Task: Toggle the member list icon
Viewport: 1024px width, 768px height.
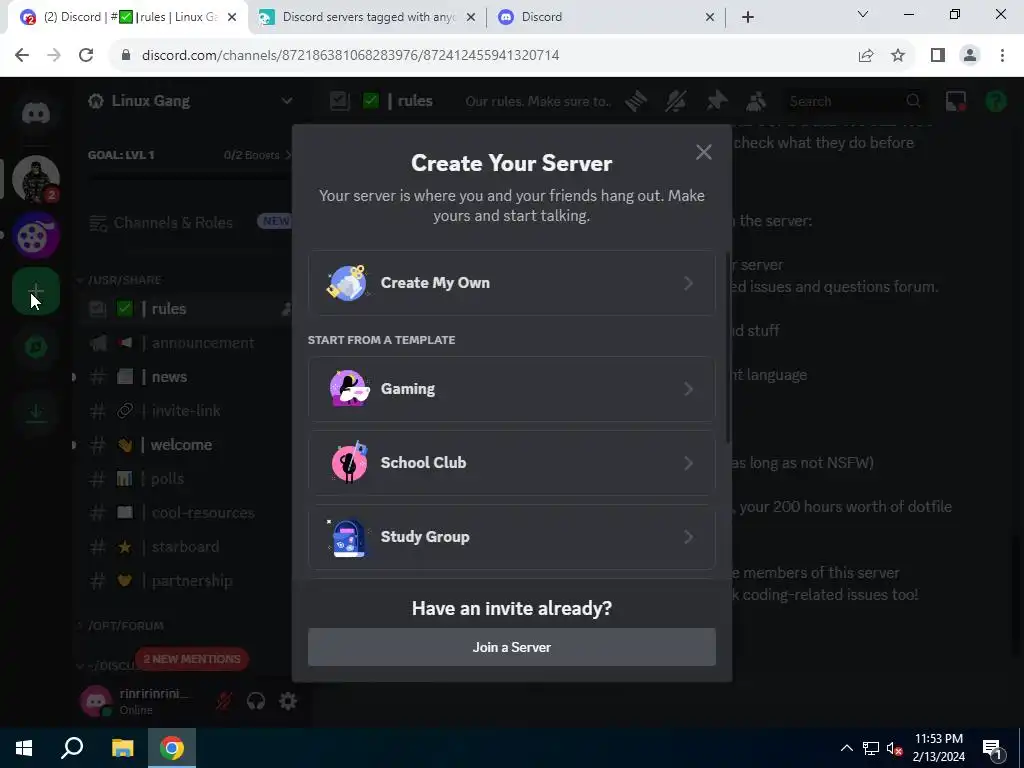Action: (x=756, y=101)
